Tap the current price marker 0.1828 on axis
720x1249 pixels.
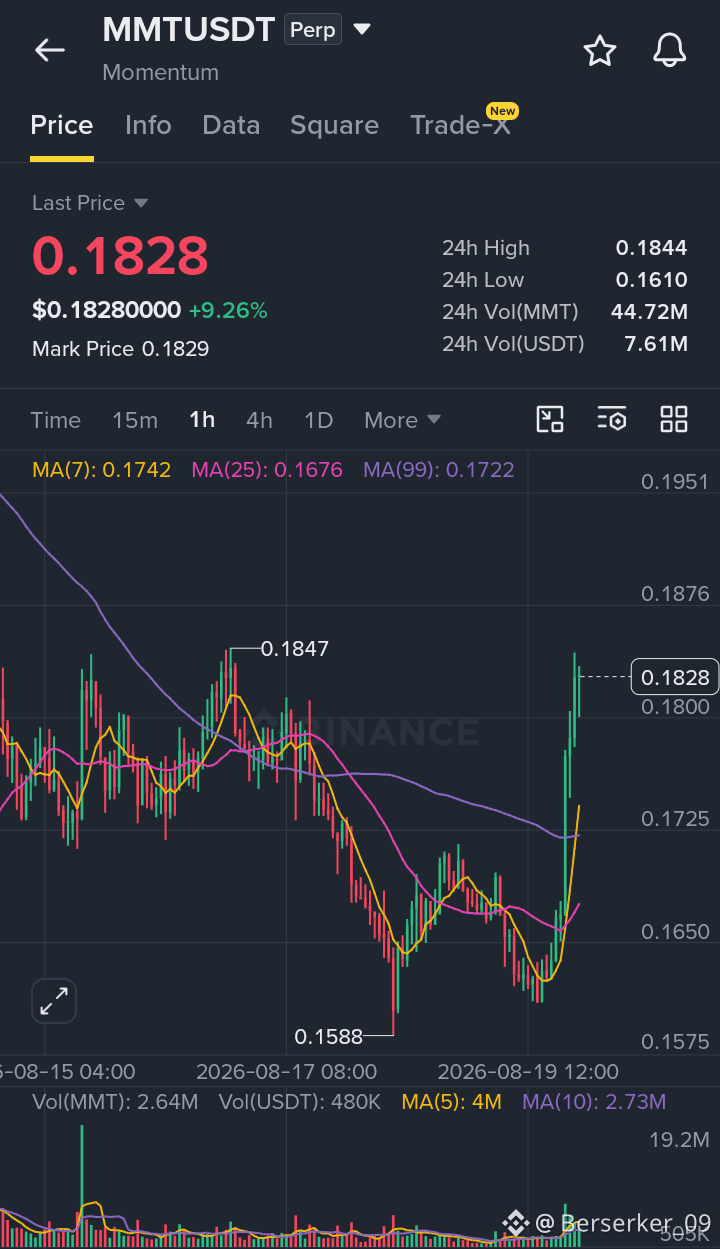point(675,677)
